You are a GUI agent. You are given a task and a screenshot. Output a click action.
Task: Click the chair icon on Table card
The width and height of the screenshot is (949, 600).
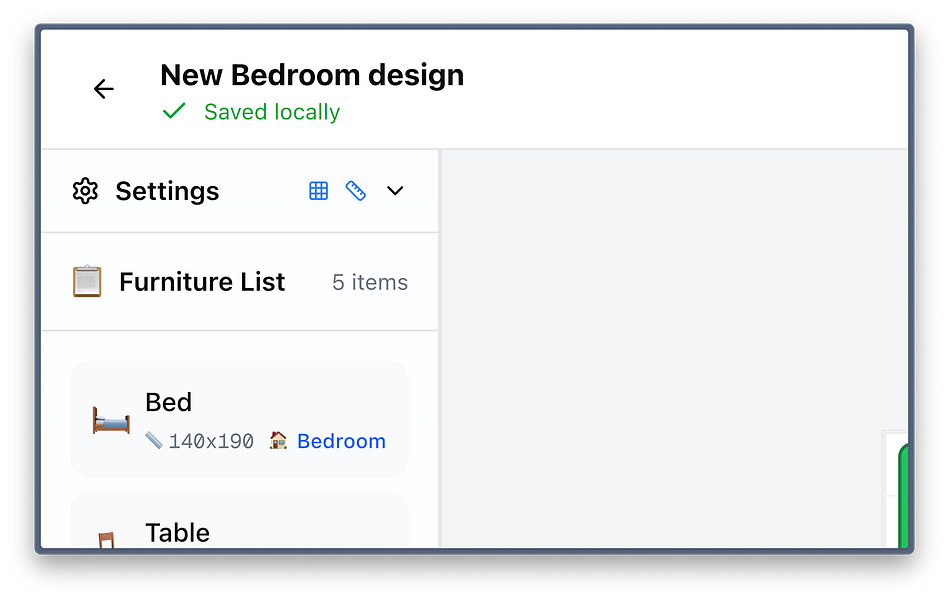tap(106, 540)
